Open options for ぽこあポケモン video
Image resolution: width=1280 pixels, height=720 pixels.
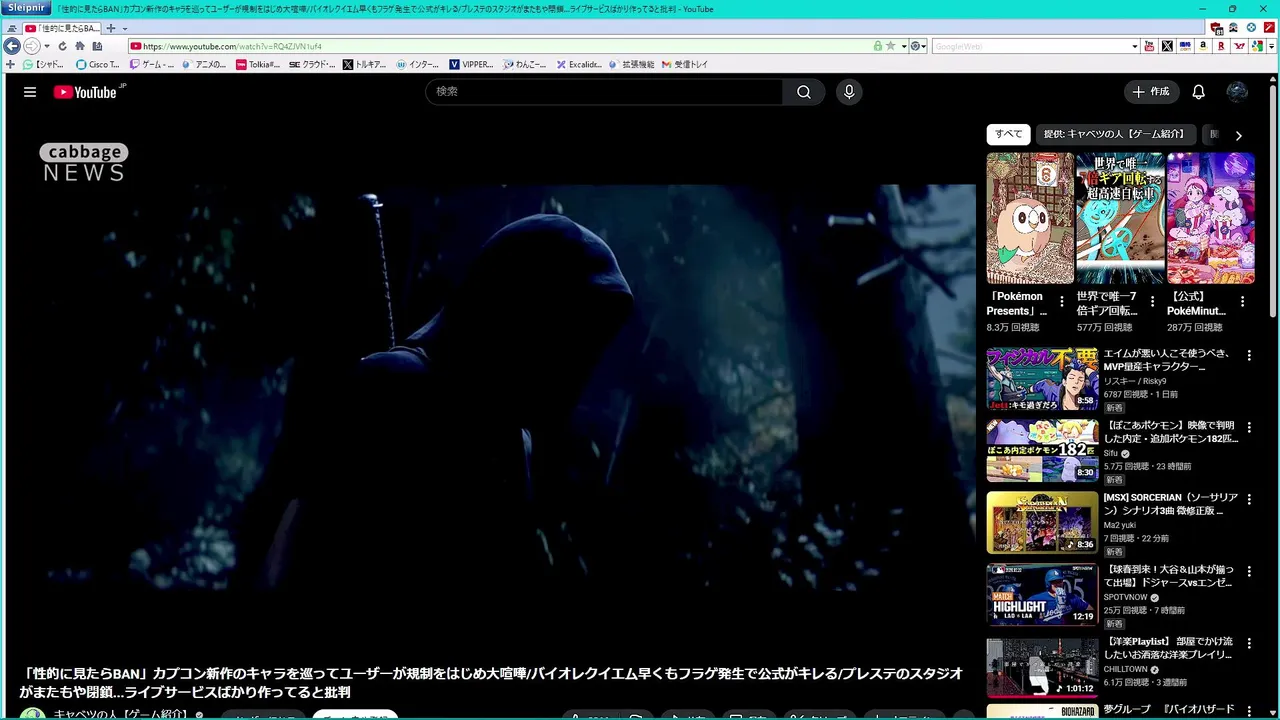point(1249,427)
